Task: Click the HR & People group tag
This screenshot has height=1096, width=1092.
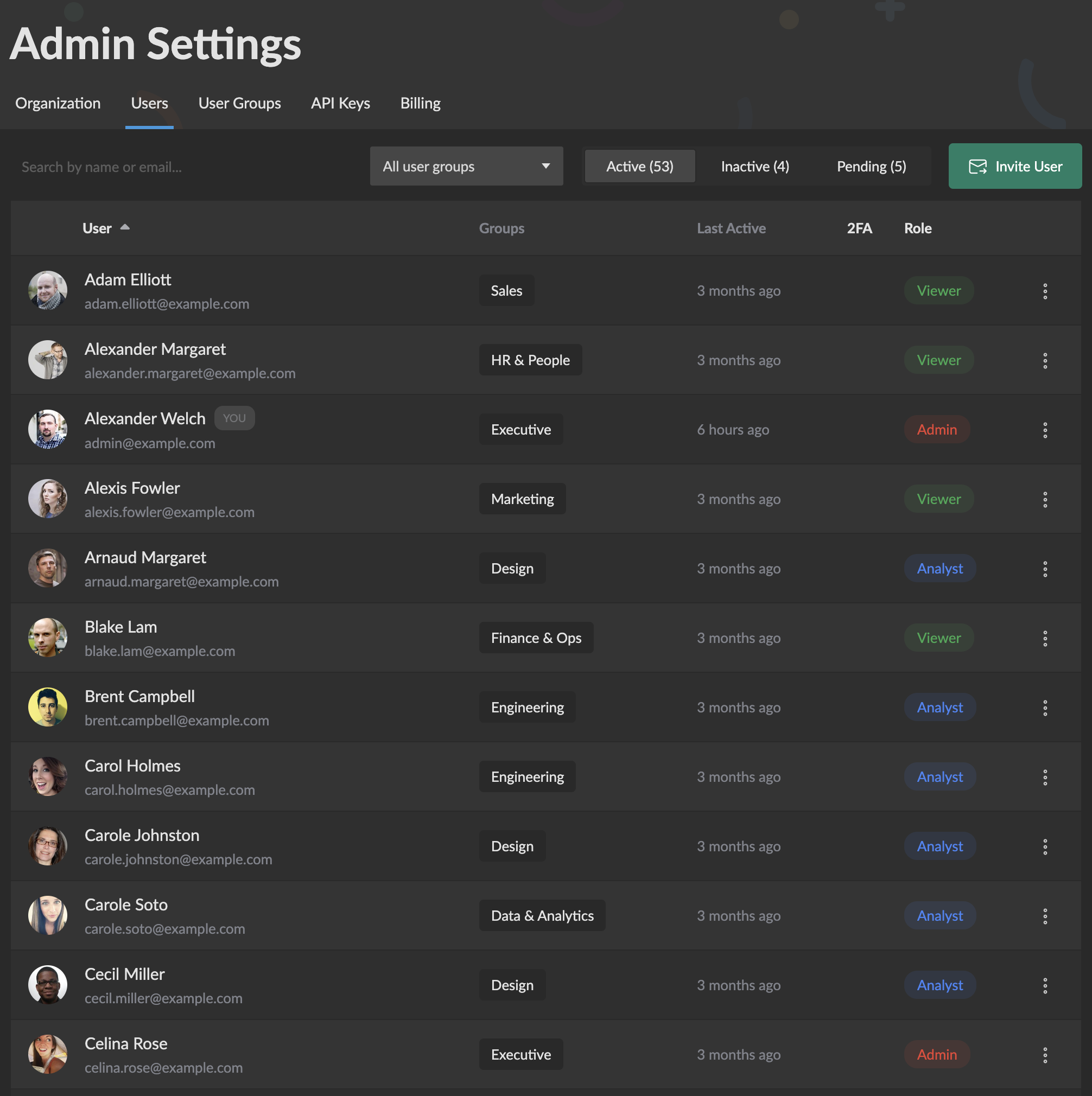Action: pos(530,360)
